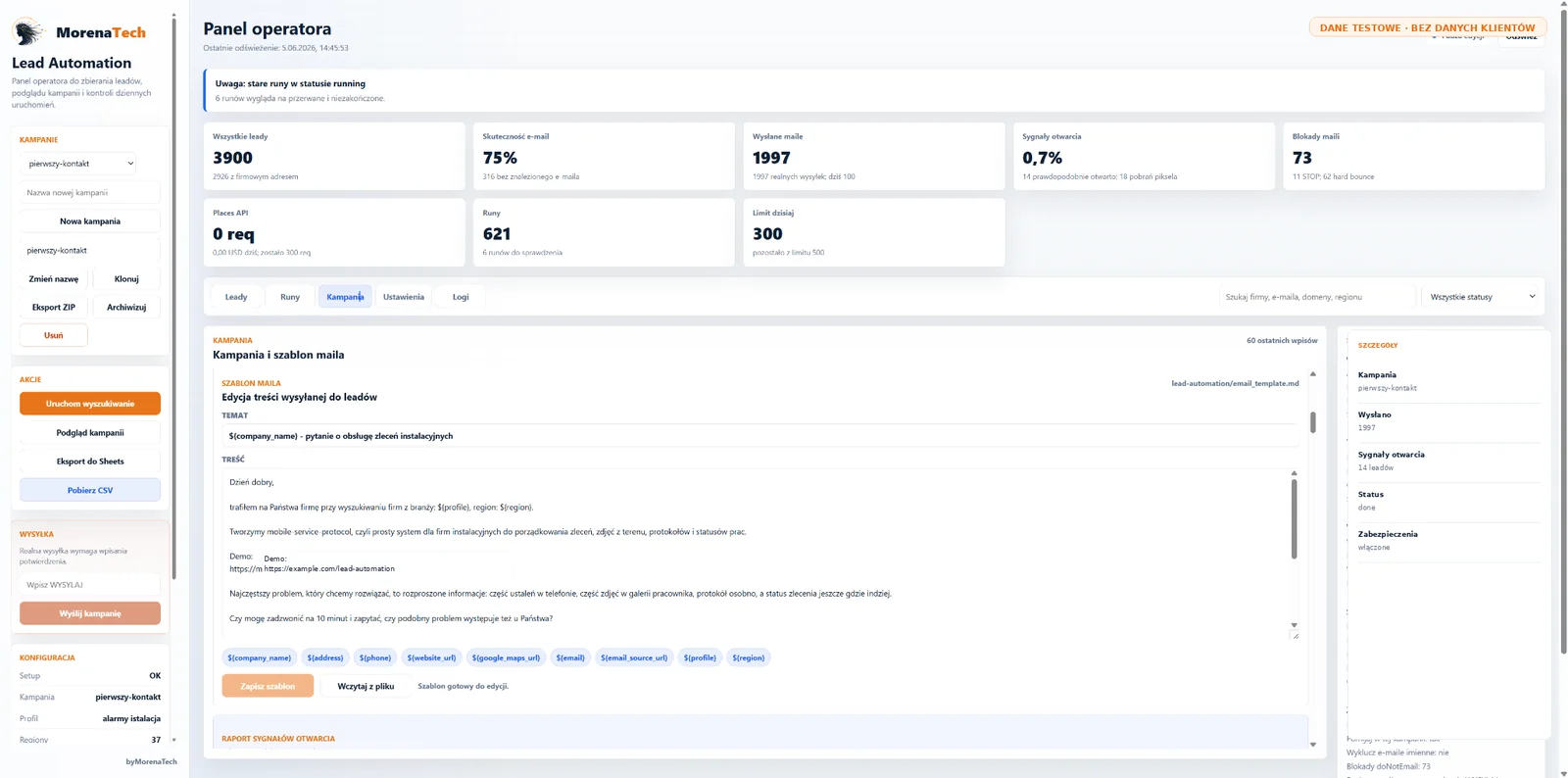Switch to the Leady tab
Screen dimensions: 1568x778
(x=236, y=297)
